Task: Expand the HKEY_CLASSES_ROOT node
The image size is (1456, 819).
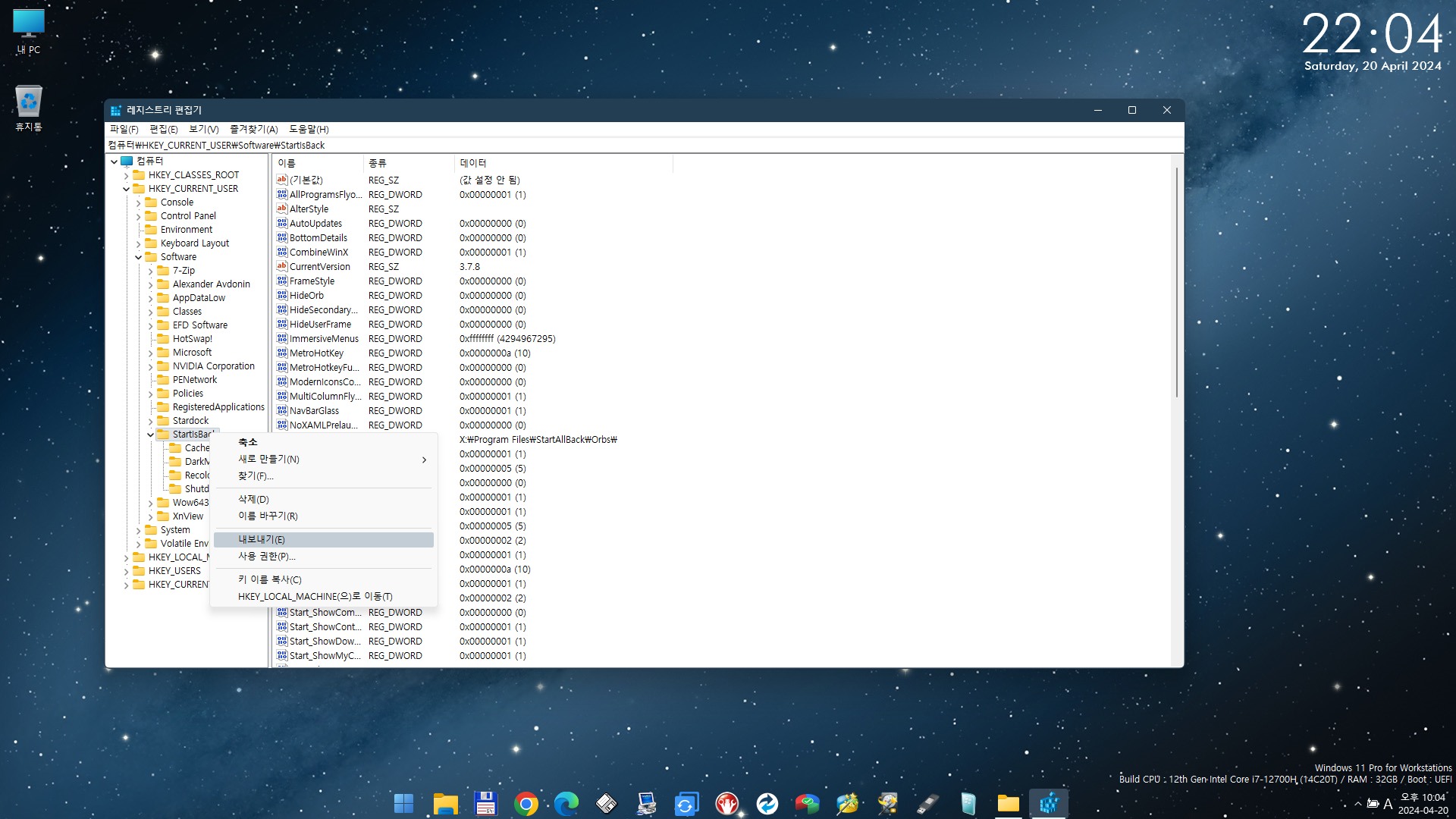Action: (x=127, y=175)
